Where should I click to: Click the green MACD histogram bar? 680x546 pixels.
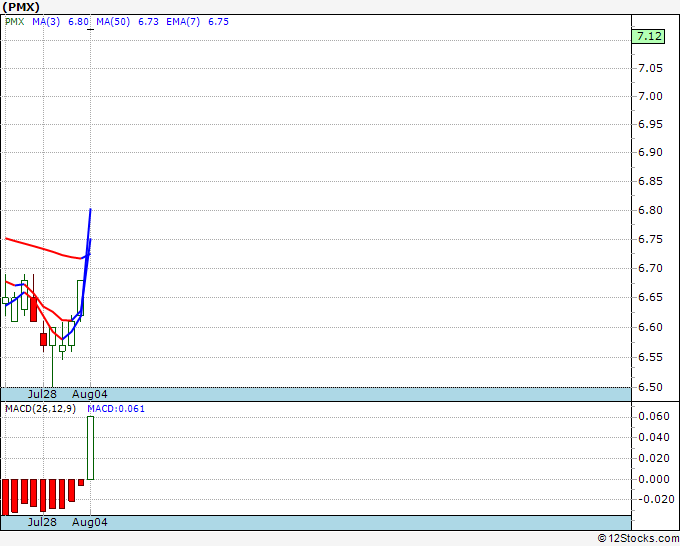90,448
